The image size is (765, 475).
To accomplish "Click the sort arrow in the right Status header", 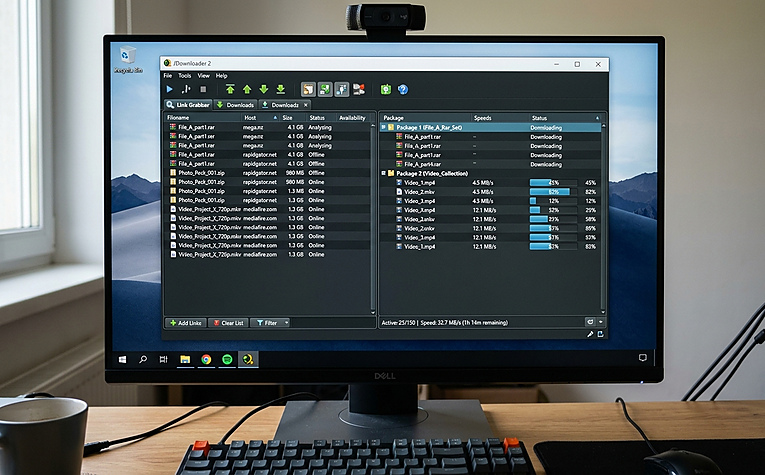I will point(597,118).
